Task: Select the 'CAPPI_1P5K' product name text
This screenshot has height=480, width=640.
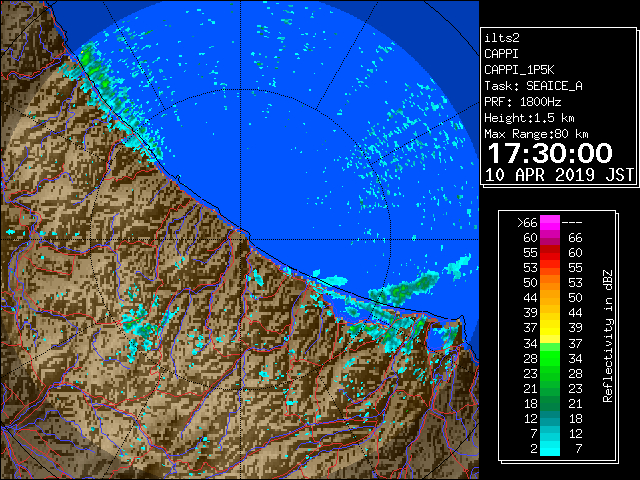Action: (519, 70)
